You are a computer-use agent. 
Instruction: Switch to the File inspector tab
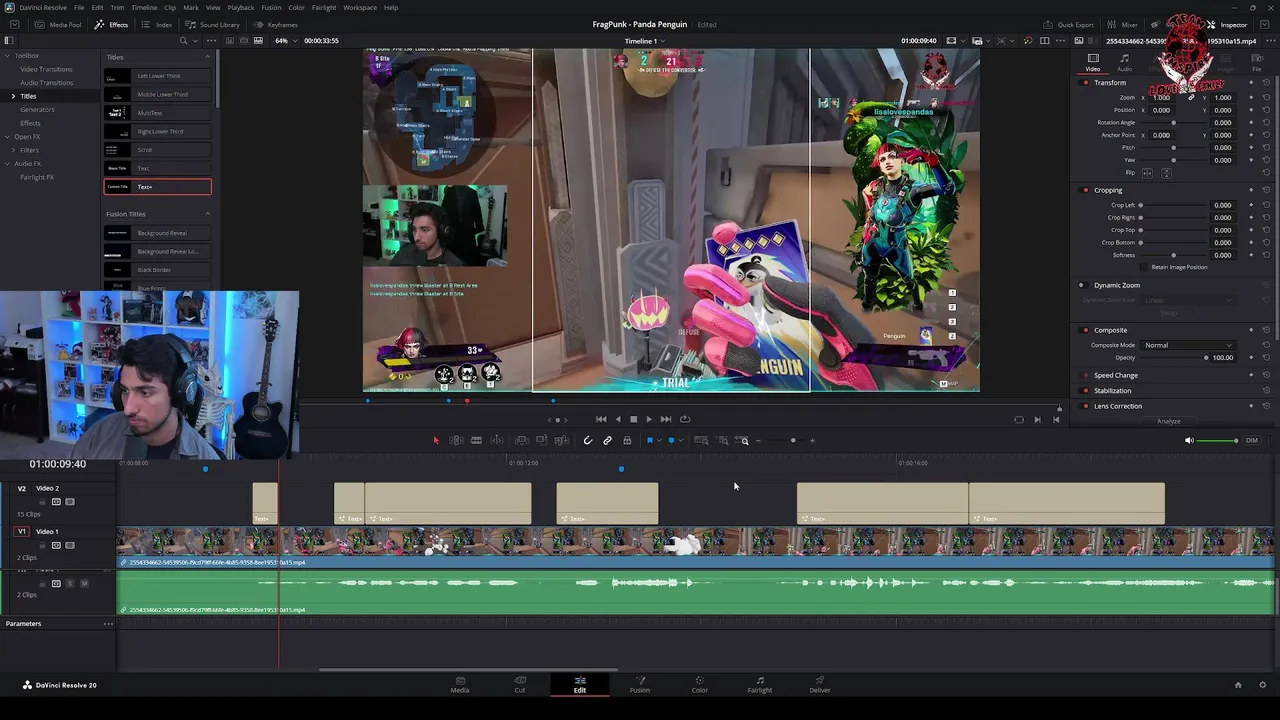pyautogui.click(x=1257, y=62)
